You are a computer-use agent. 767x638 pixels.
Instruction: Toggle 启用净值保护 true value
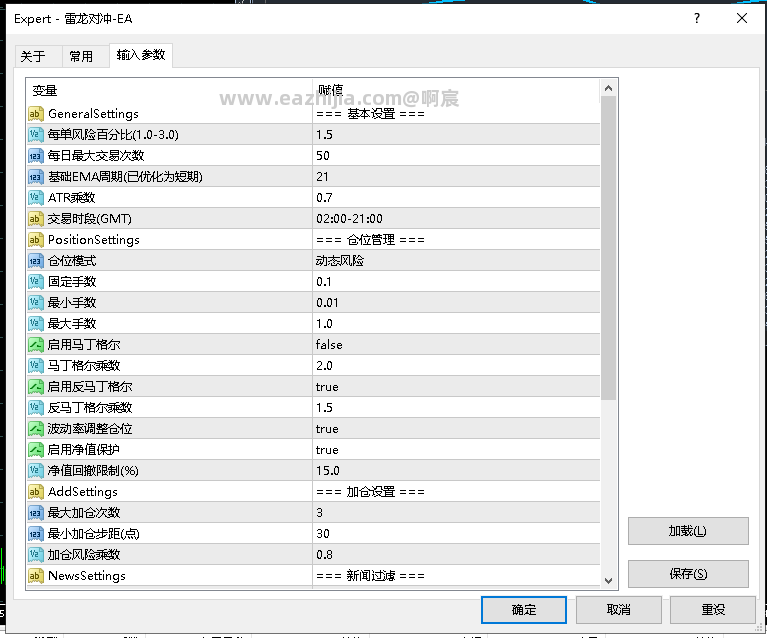[456, 450]
